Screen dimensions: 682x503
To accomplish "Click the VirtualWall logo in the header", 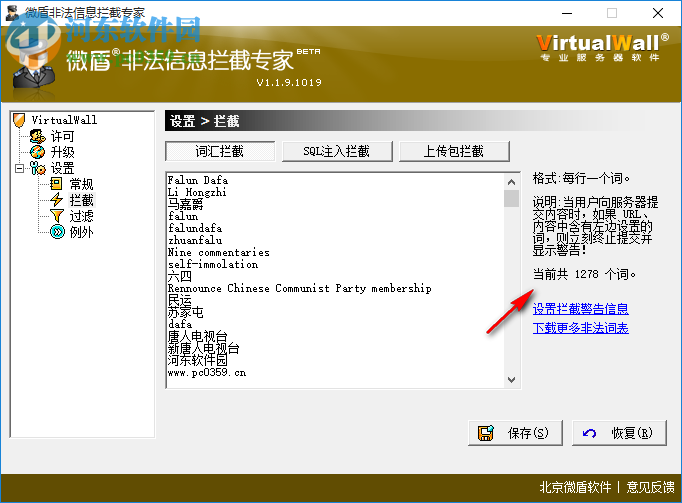I will coord(602,48).
